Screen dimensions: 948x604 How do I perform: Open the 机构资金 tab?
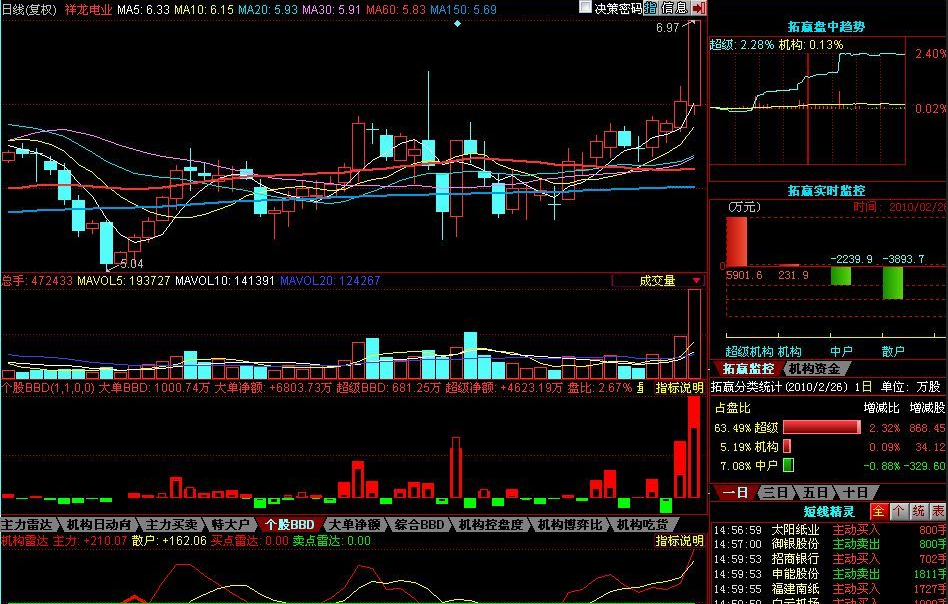813,368
